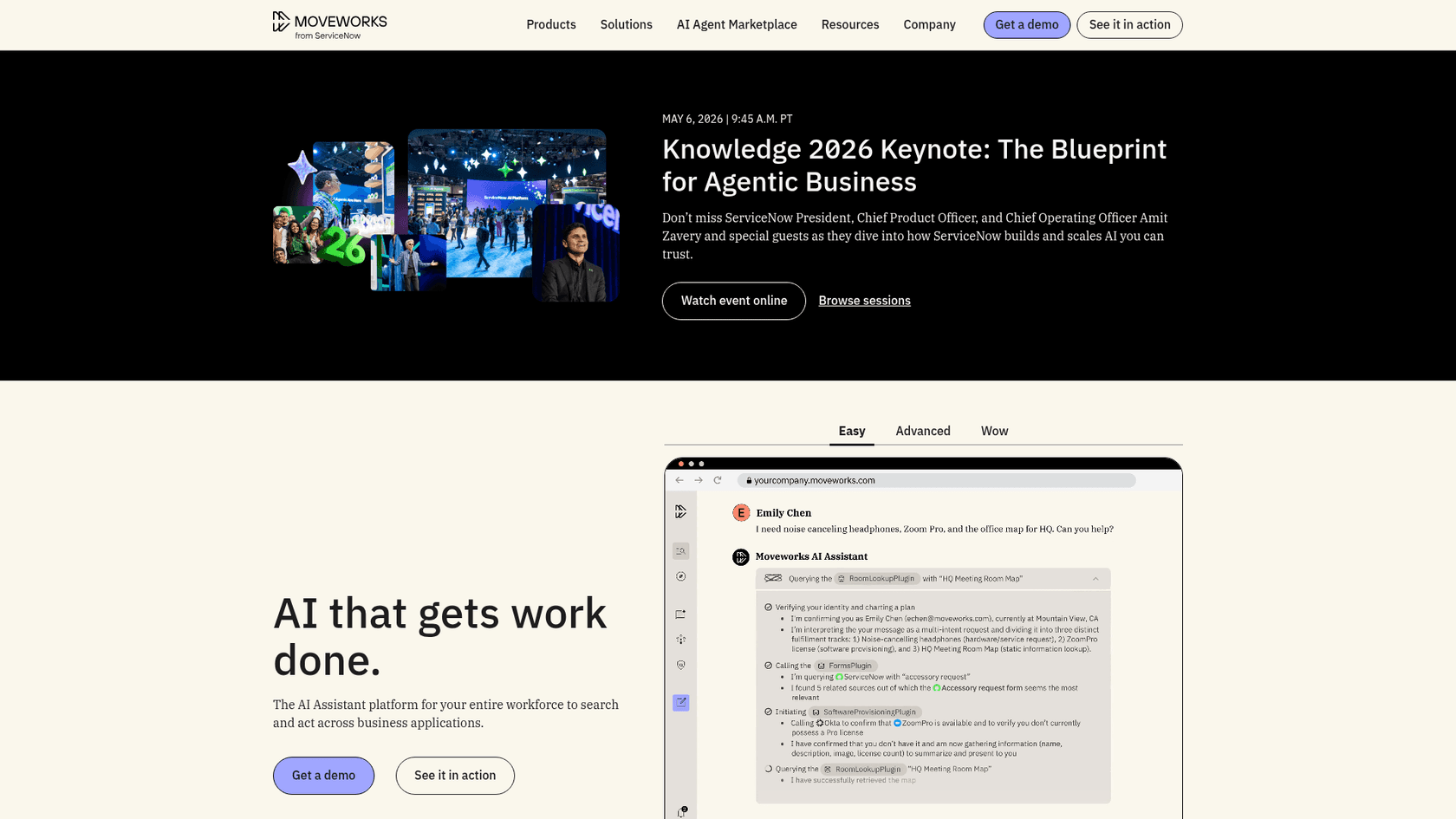Screen dimensions: 1456x819
Task: Click checkmark beside Calling the FormsPlugin
Action: click(x=769, y=666)
